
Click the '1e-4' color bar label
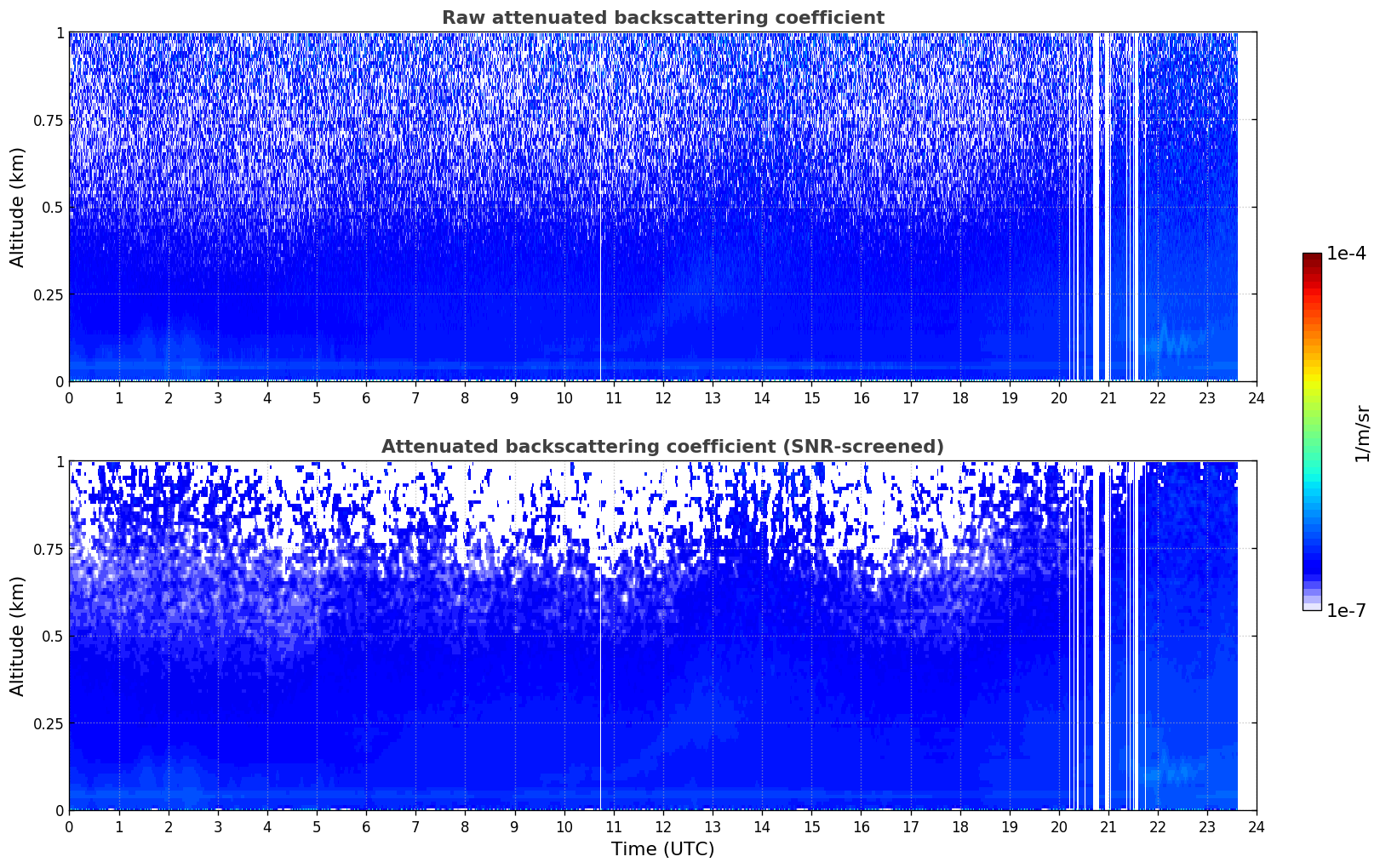(1345, 254)
